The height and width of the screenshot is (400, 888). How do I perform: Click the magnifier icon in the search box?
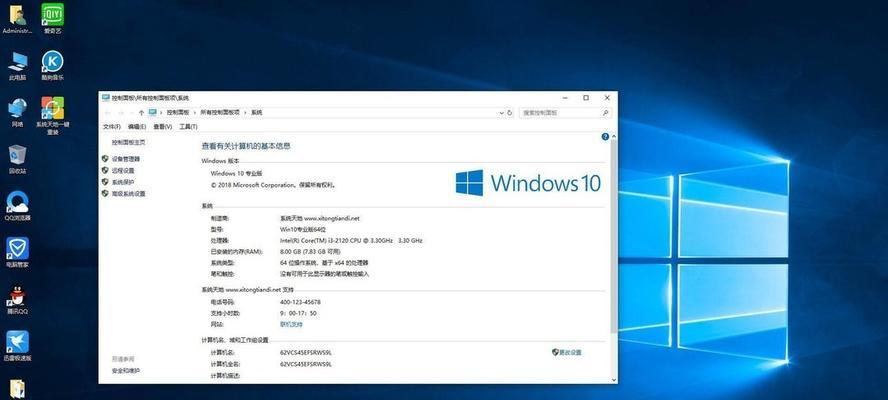pos(605,113)
